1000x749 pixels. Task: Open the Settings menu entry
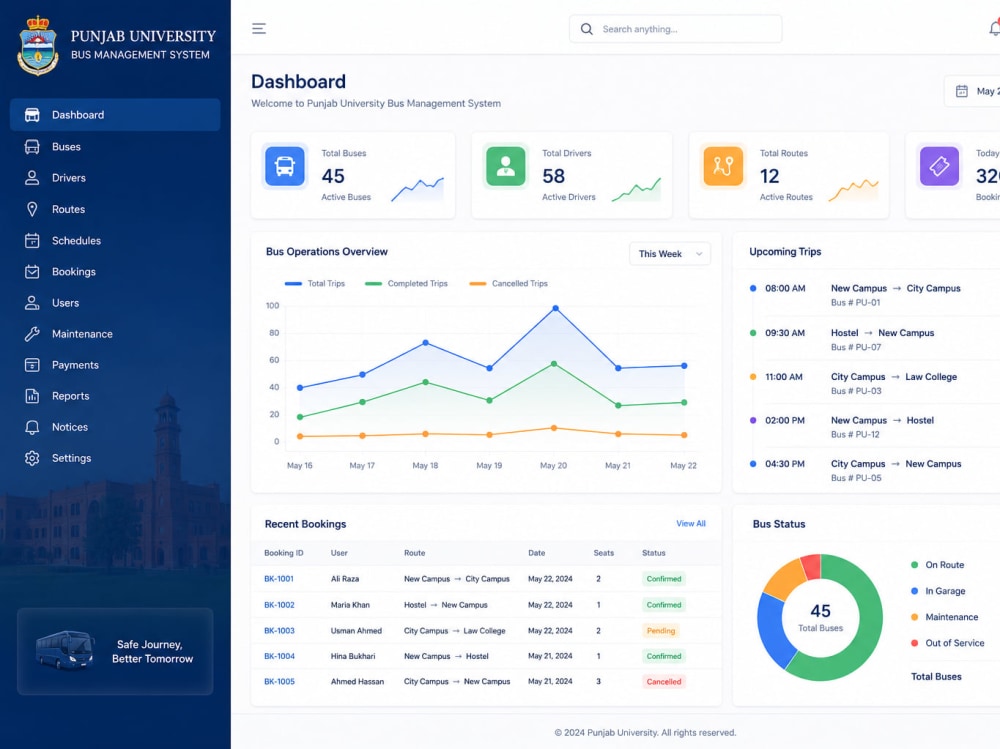pos(115,458)
